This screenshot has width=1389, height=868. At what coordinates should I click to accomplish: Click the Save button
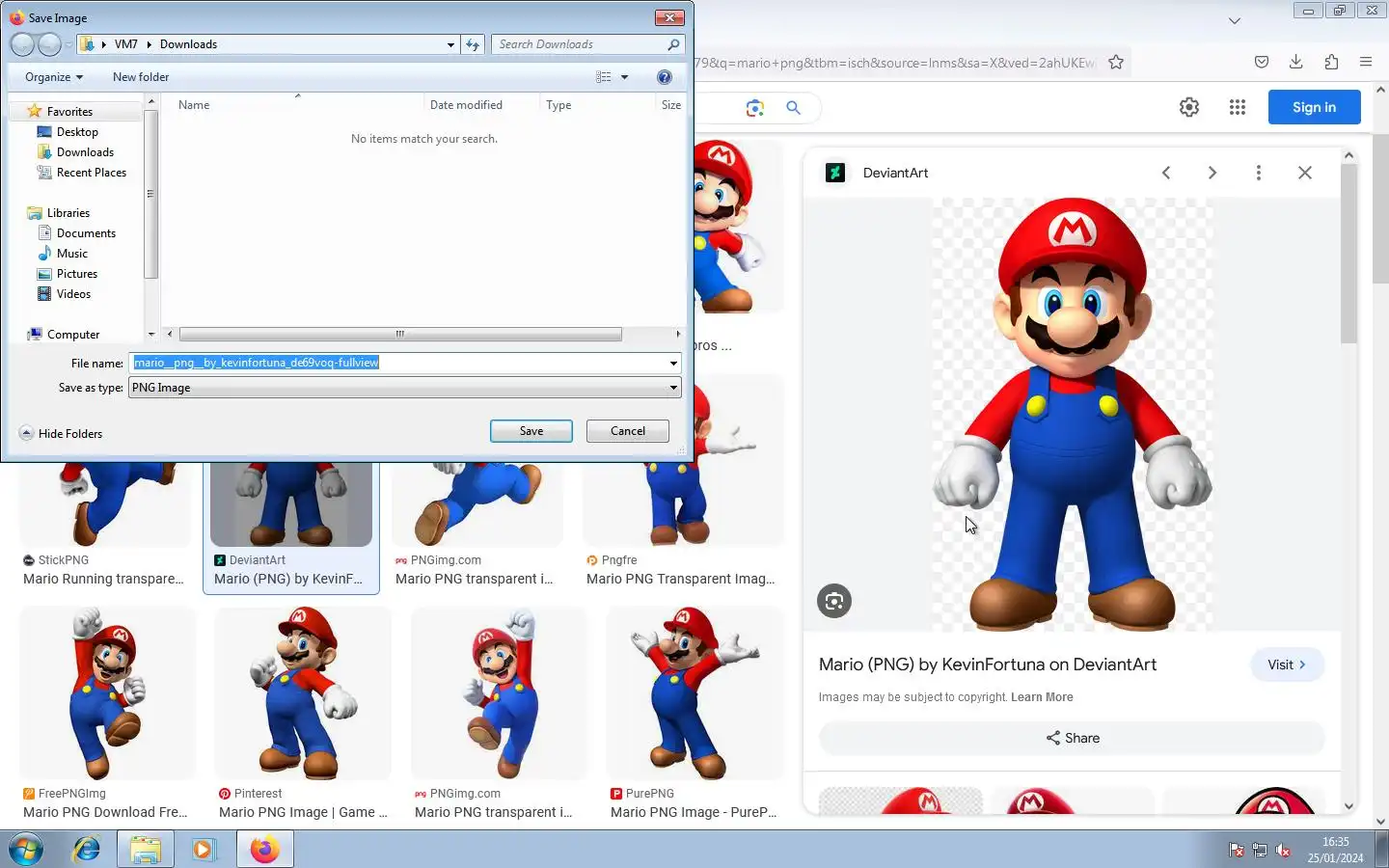pyautogui.click(x=531, y=431)
